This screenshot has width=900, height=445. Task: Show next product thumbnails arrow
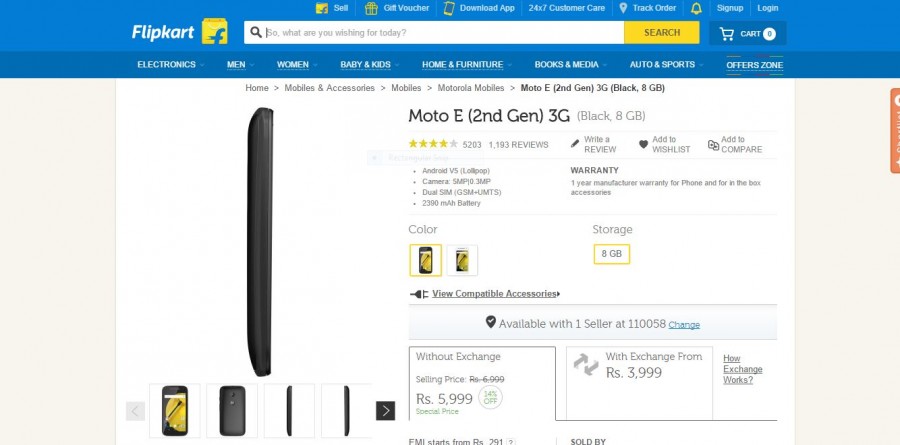click(385, 410)
